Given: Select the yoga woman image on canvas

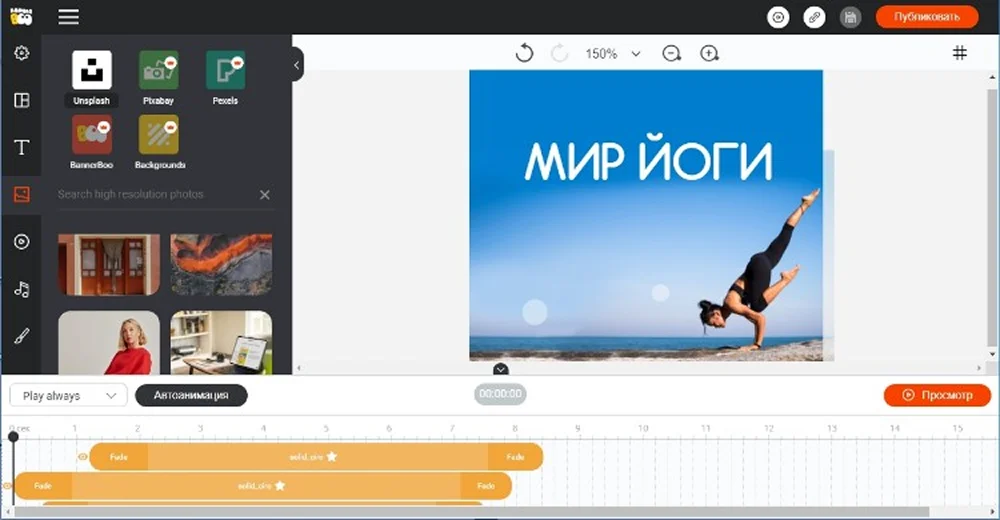Looking at the screenshot, I should click(759, 269).
